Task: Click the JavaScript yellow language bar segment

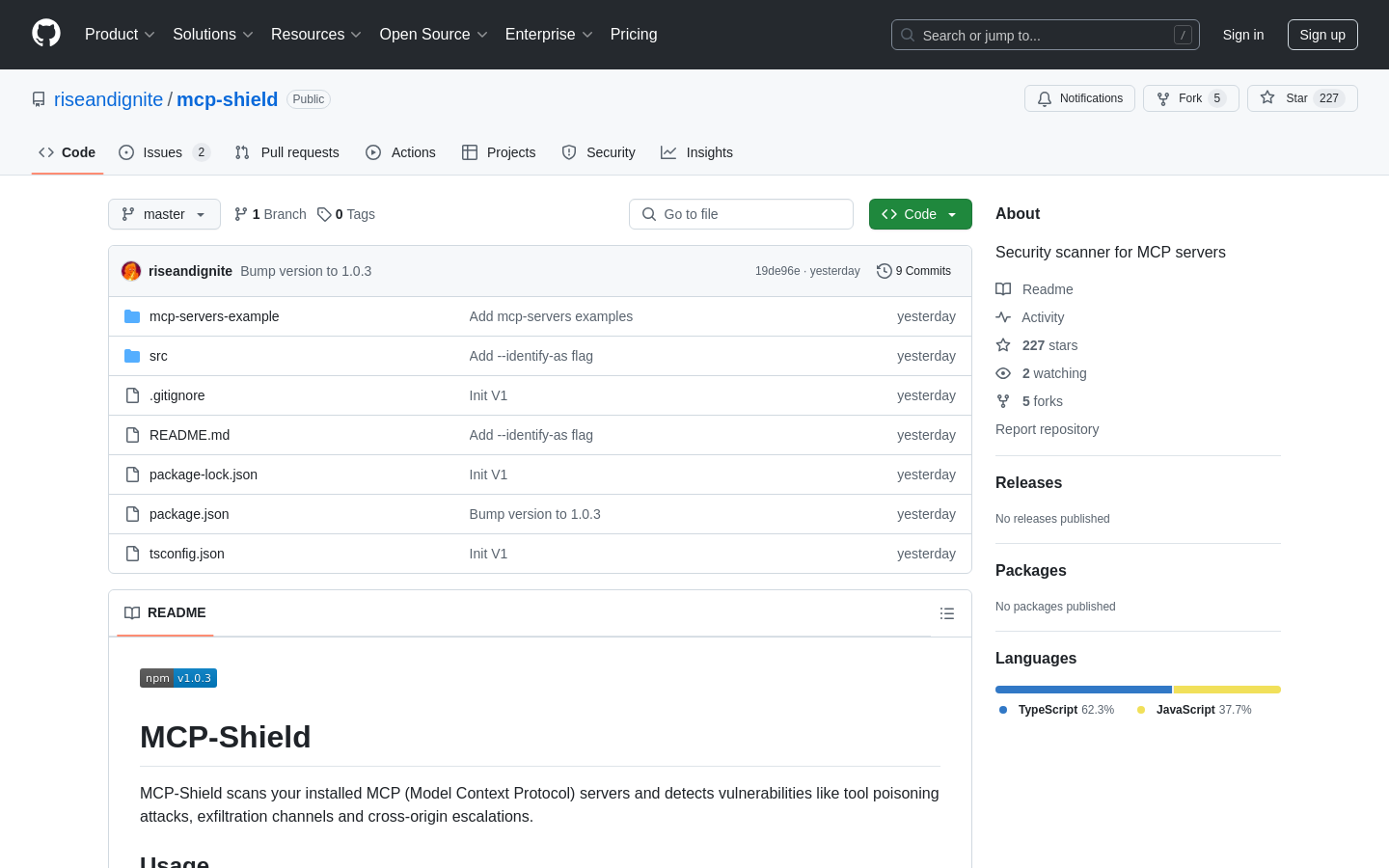Action: [1227, 690]
